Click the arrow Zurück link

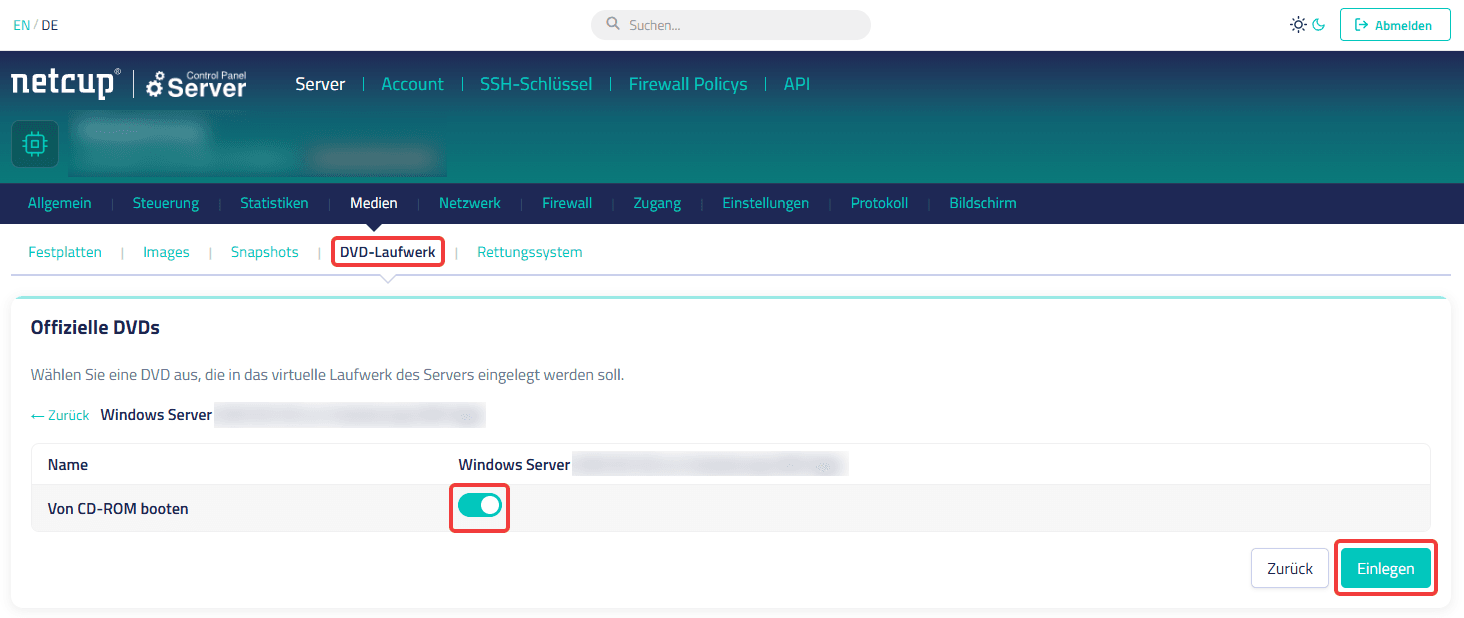coord(60,415)
